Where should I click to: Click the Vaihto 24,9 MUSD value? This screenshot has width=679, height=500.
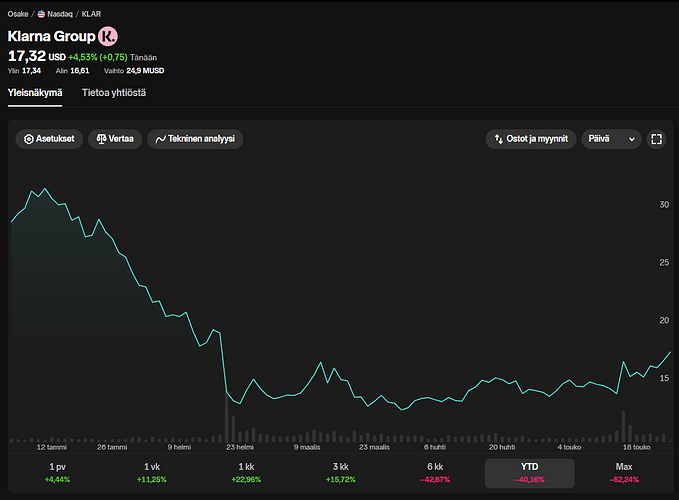point(134,71)
